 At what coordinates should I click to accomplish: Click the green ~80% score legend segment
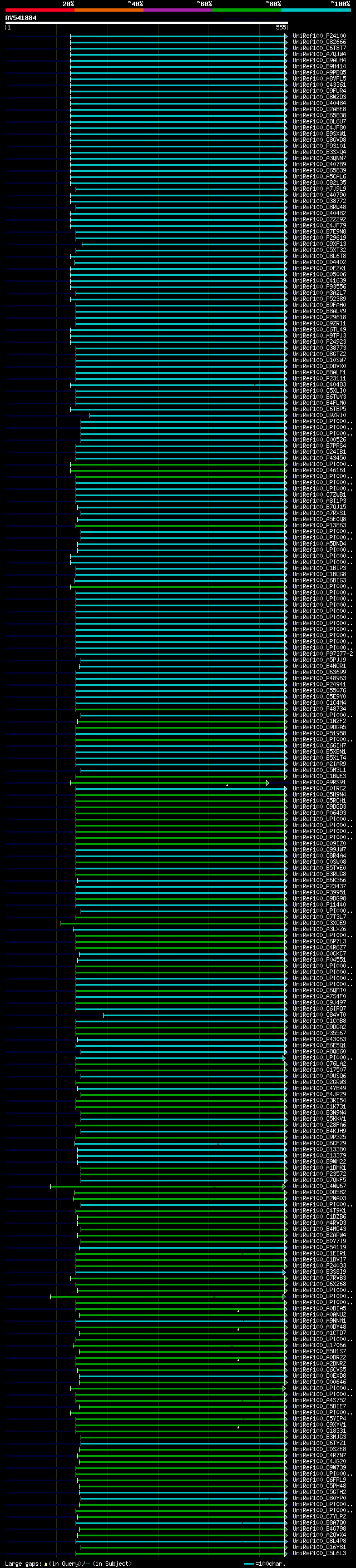[247, 10]
